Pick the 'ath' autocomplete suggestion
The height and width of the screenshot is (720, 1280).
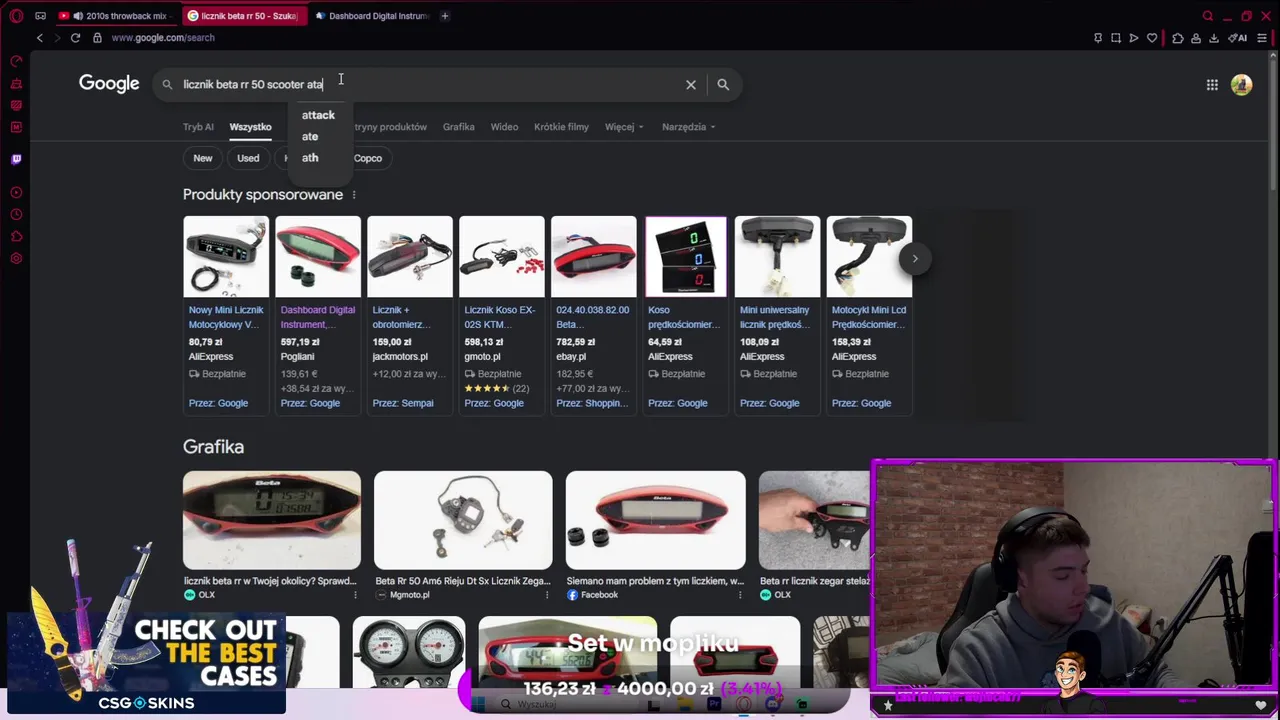click(x=310, y=158)
